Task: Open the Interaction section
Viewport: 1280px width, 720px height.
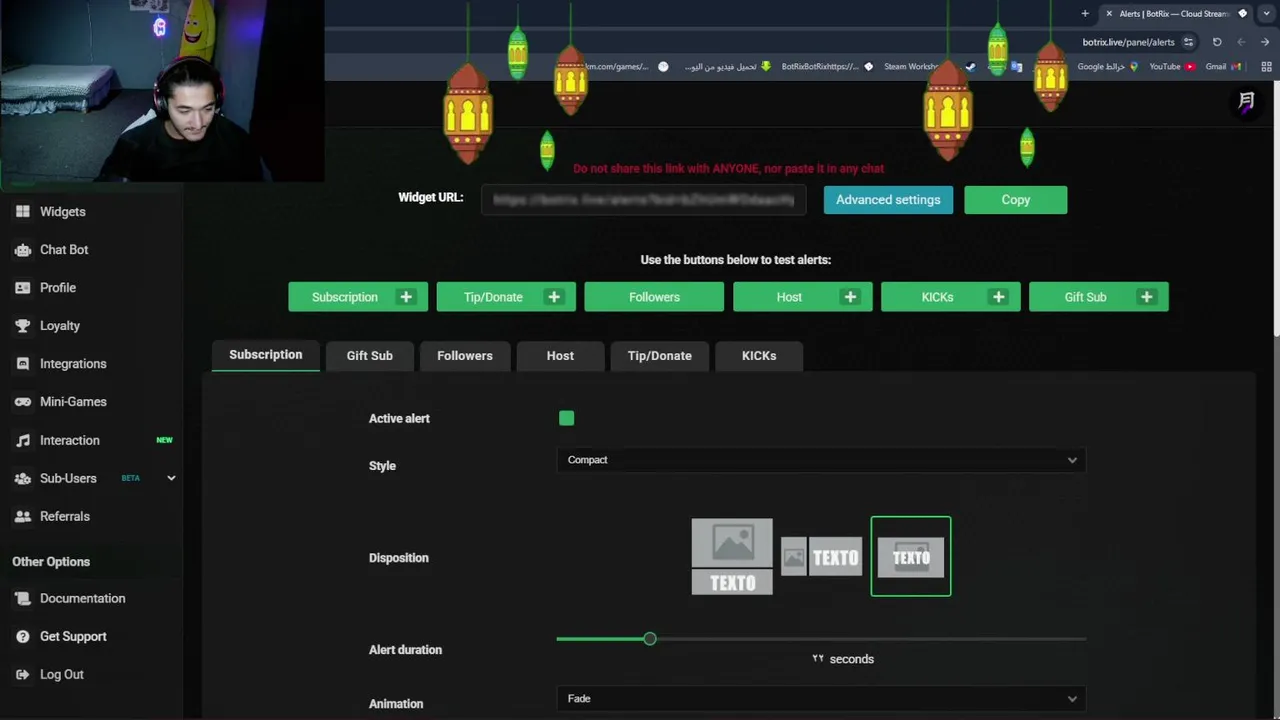Action: 70,440
